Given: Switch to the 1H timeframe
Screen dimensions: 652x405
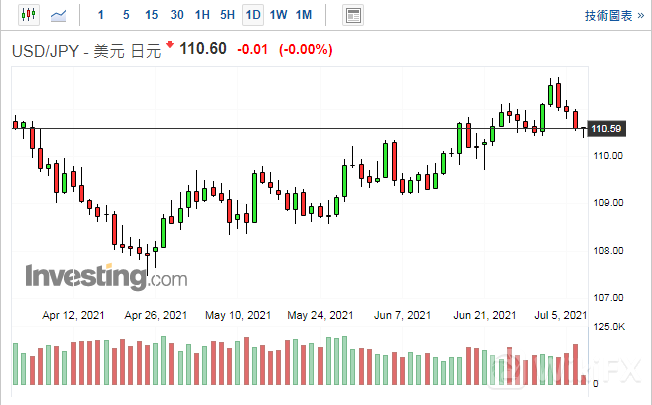Looking at the screenshot, I should (x=202, y=15).
